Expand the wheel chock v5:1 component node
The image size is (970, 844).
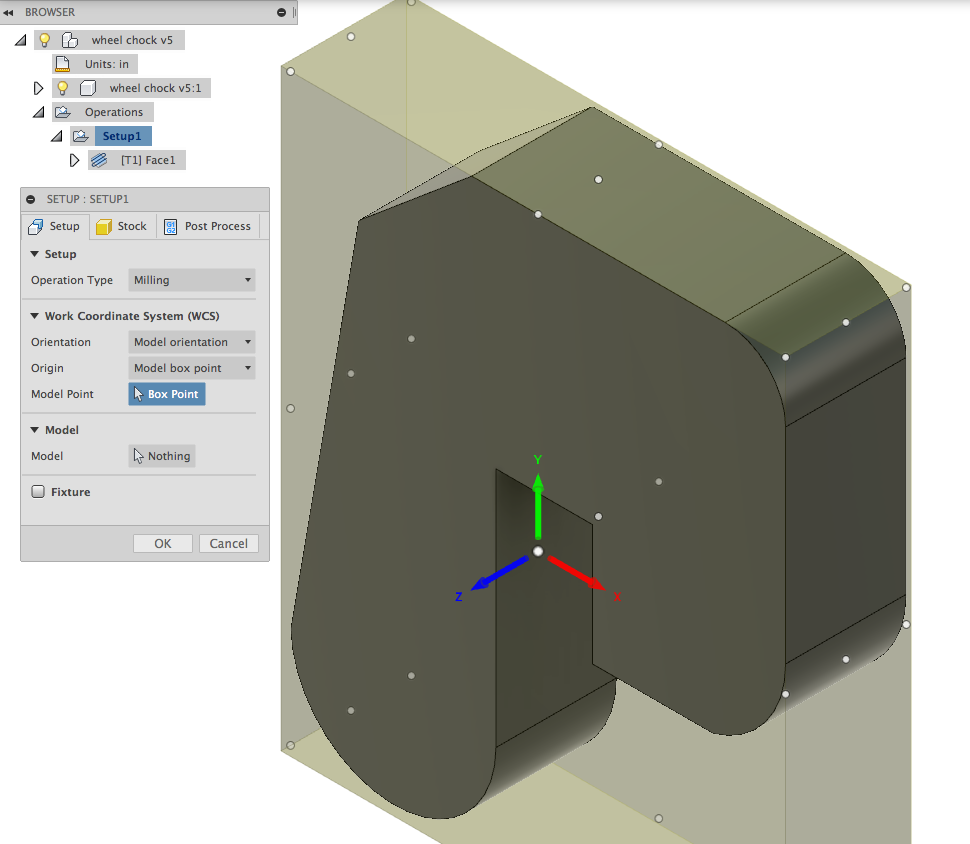click(38, 88)
